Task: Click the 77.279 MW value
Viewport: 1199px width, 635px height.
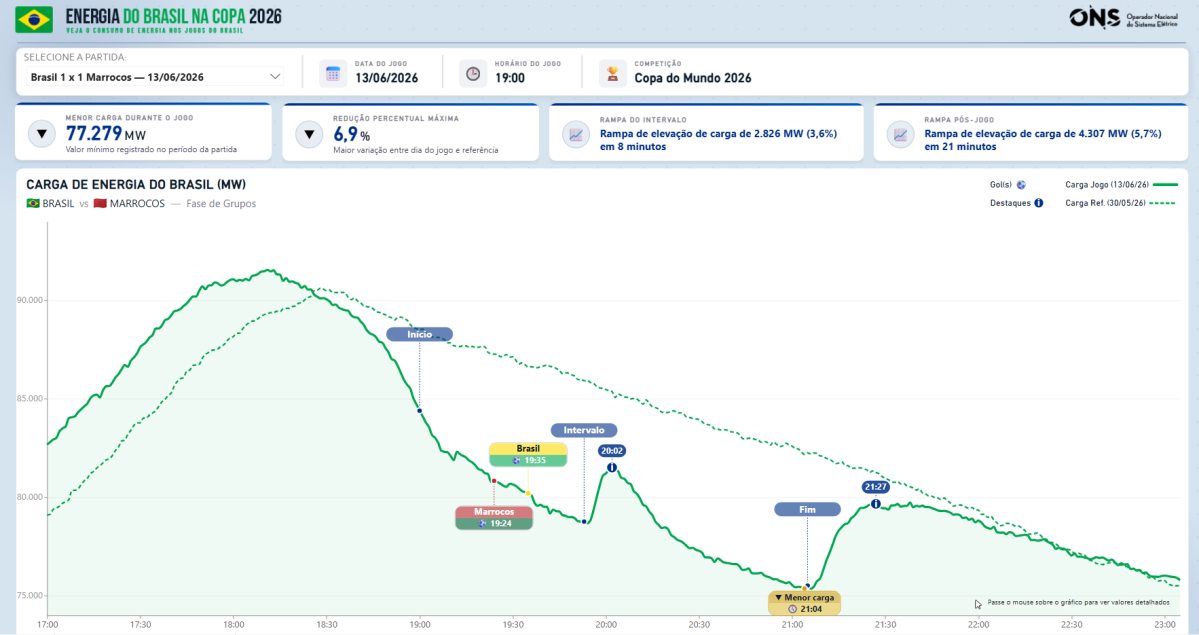Action: [x=106, y=134]
